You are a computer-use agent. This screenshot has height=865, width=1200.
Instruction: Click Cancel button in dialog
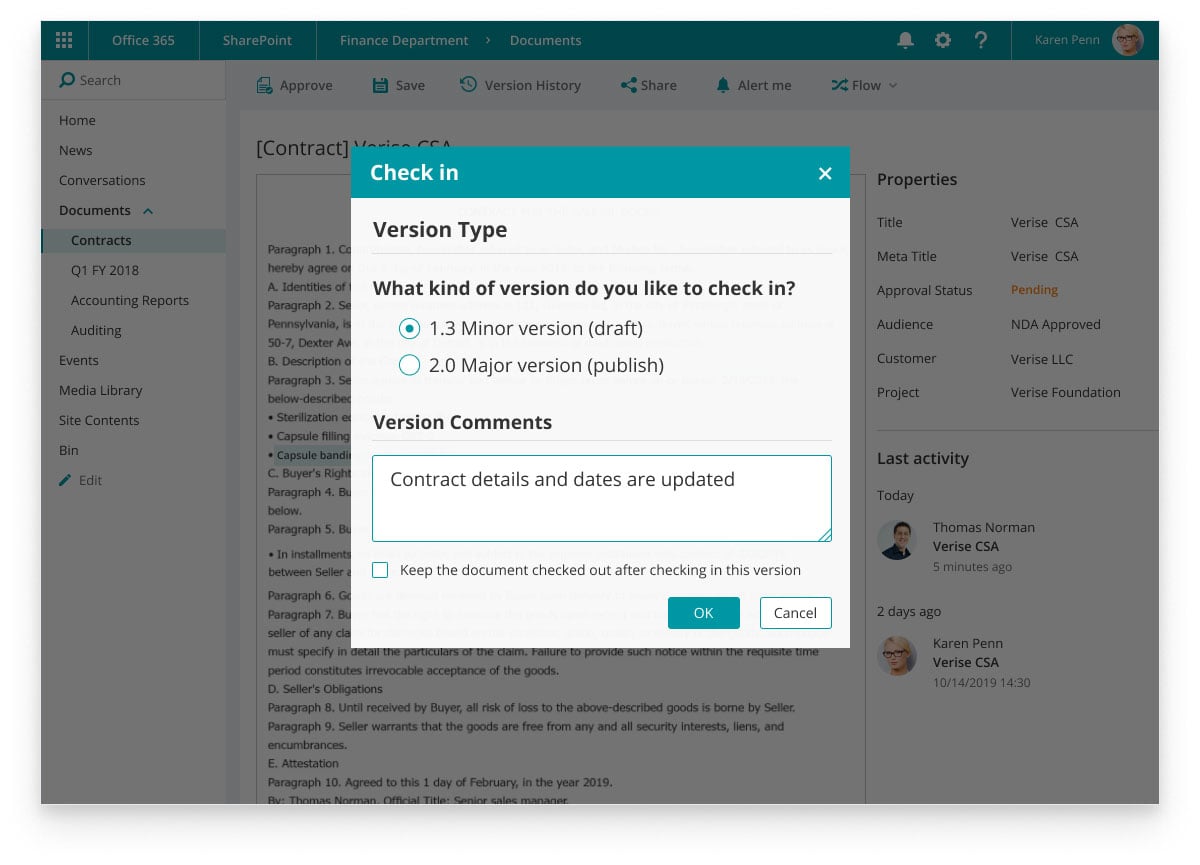[x=795, y=613]
